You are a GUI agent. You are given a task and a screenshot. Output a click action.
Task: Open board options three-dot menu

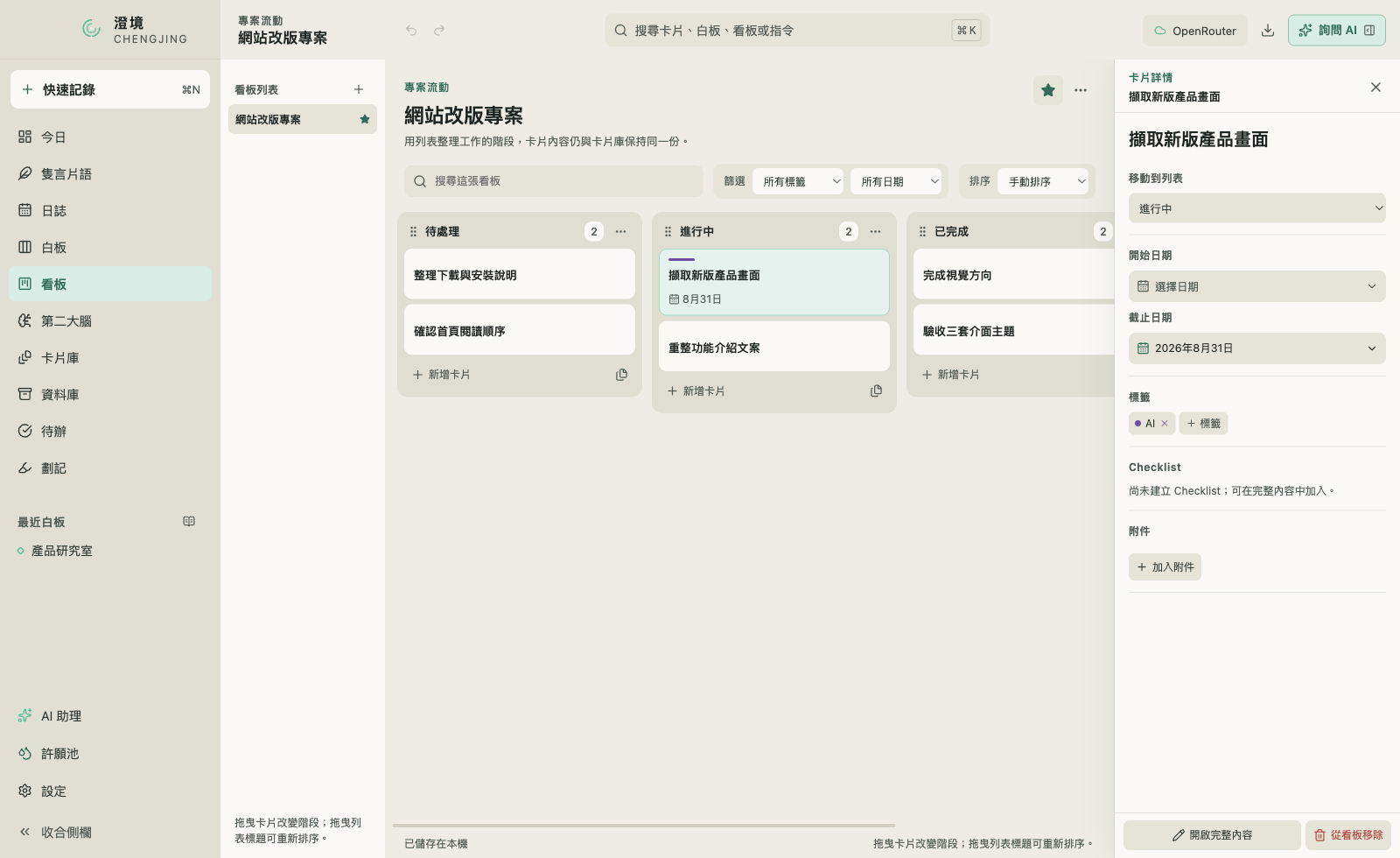1081,90
